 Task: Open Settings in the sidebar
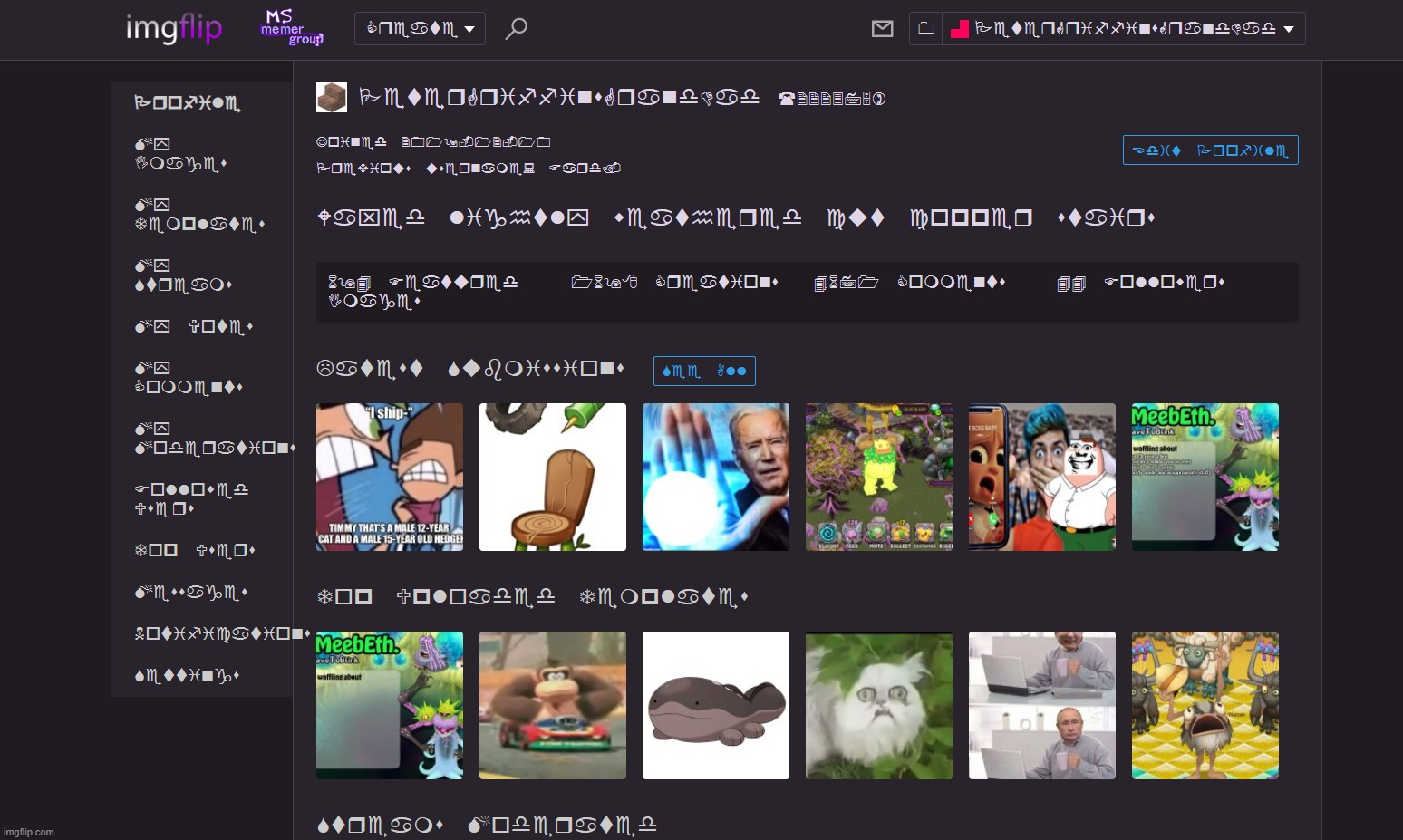(187, 675)
